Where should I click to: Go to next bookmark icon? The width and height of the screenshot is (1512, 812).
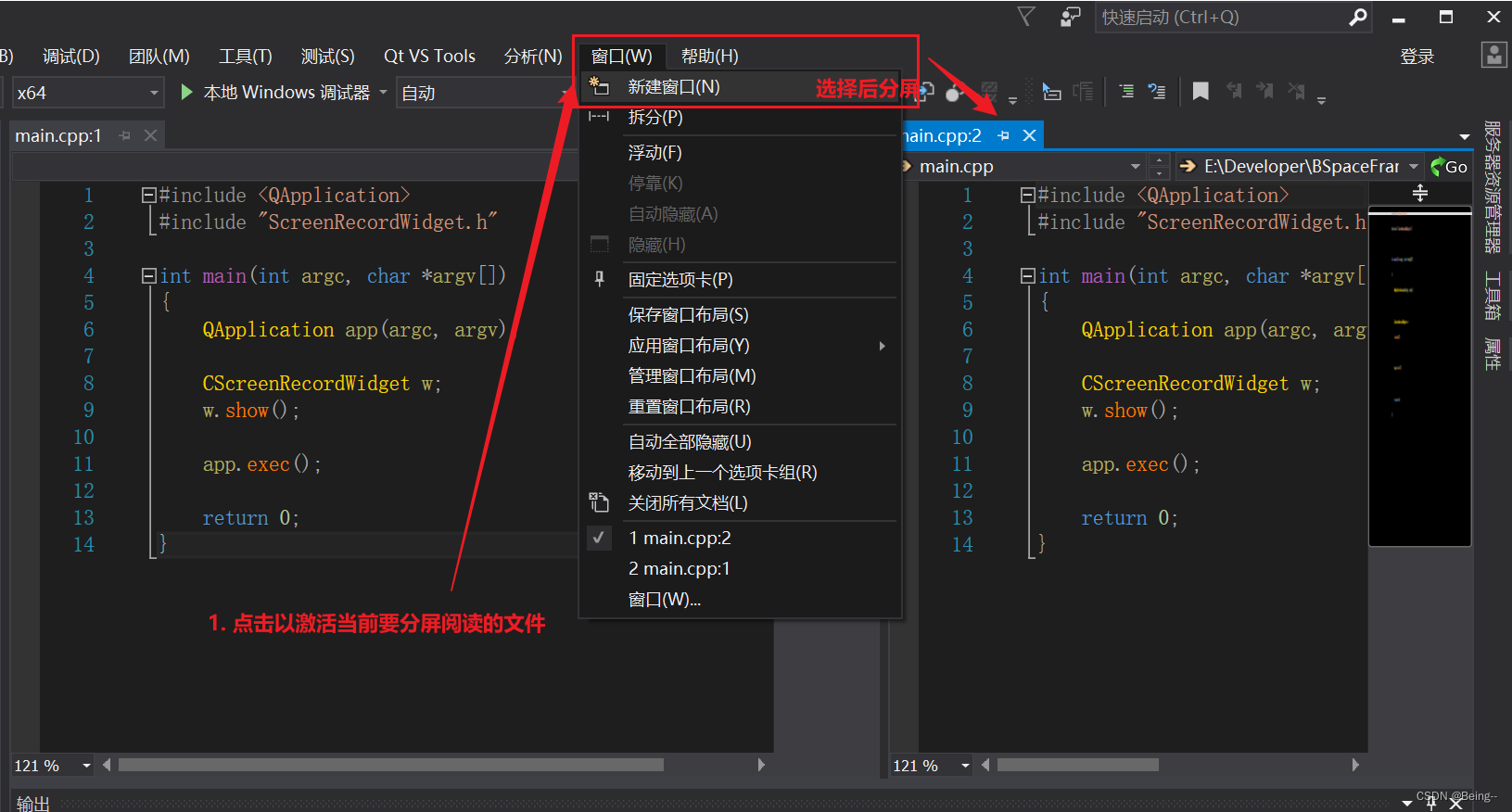coord(1264,91)
